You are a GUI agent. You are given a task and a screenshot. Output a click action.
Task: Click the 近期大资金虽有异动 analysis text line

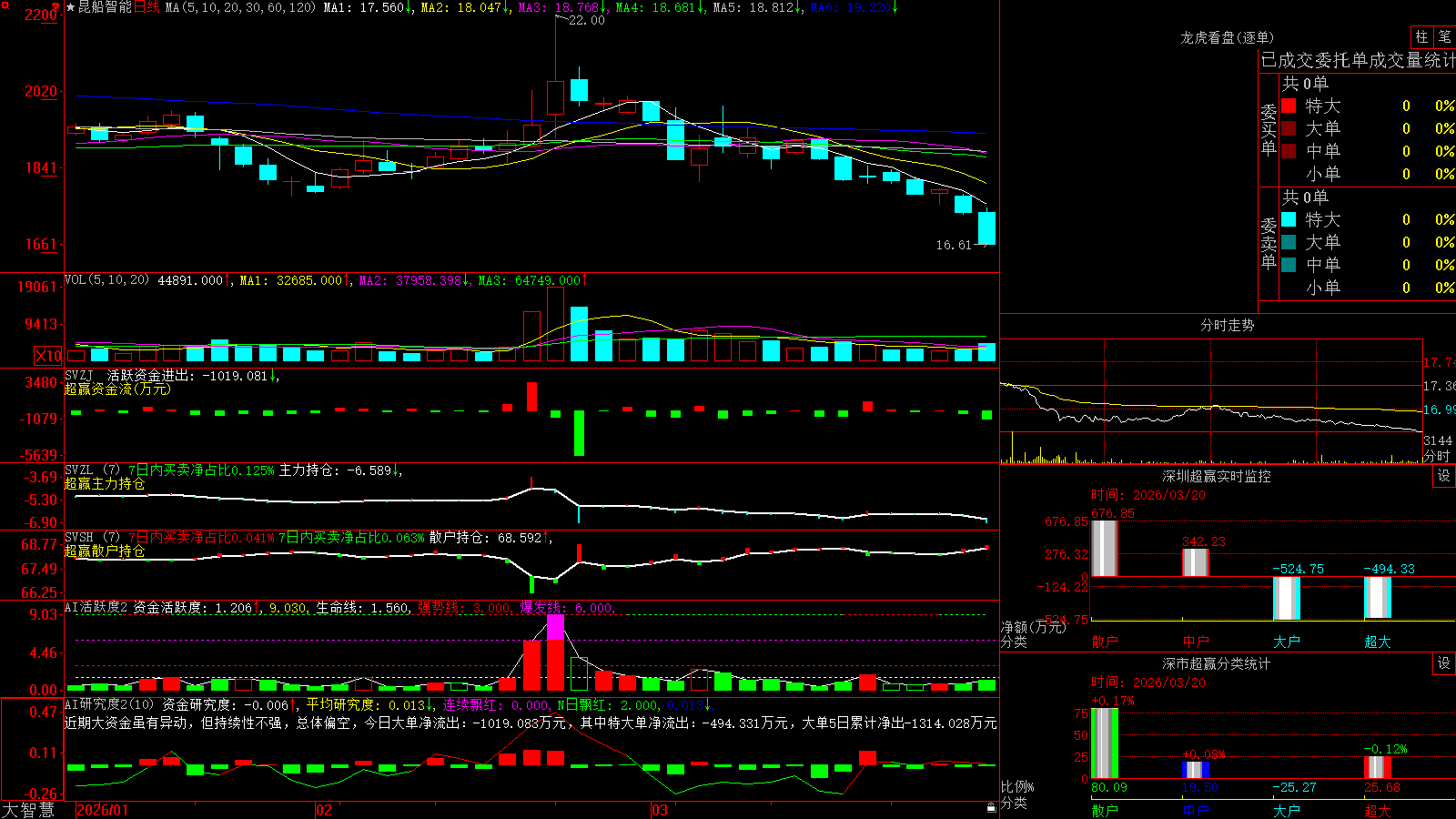point(531,723)
